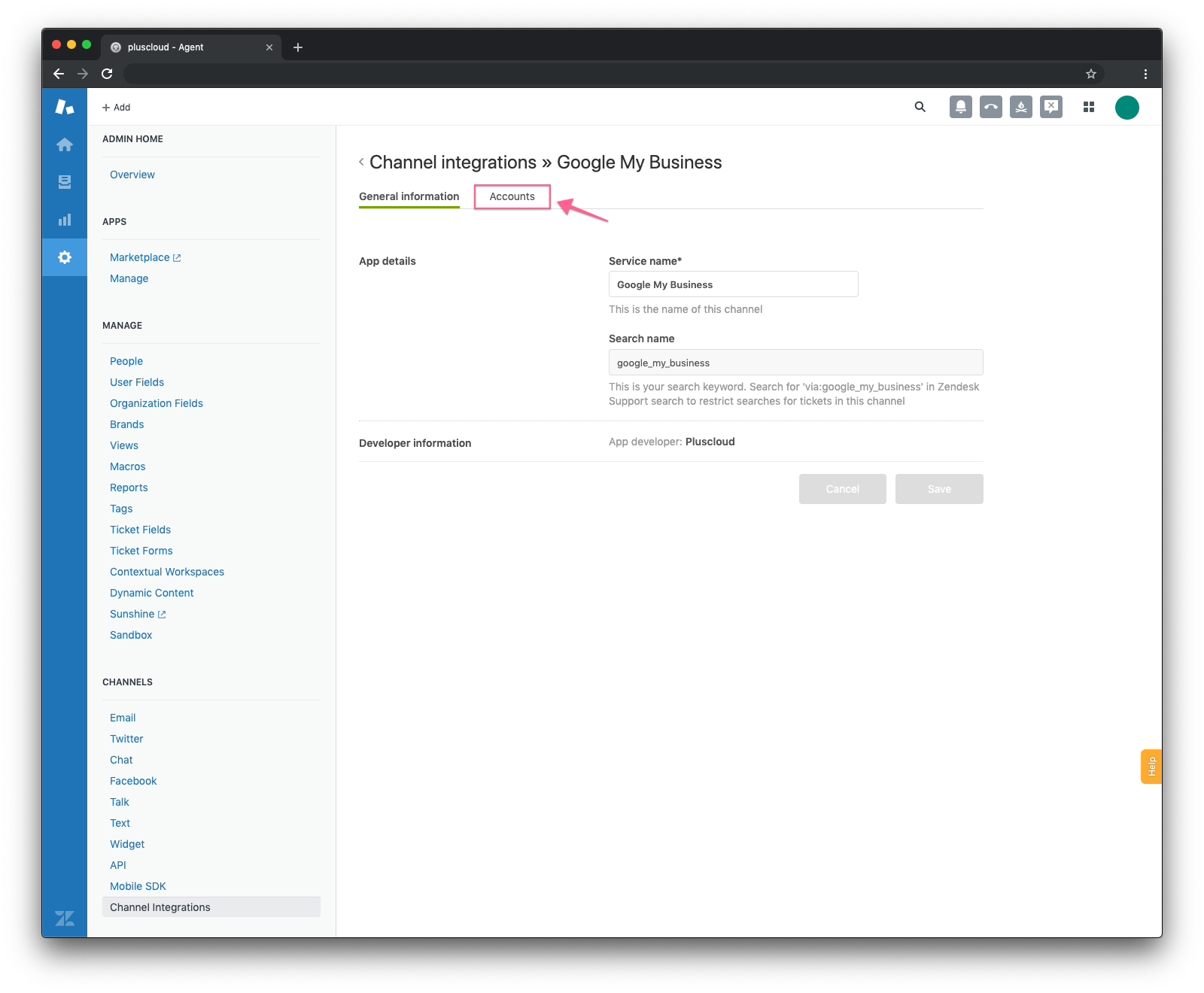Open the Zendesk products grid icon

tap(1089, 107)
